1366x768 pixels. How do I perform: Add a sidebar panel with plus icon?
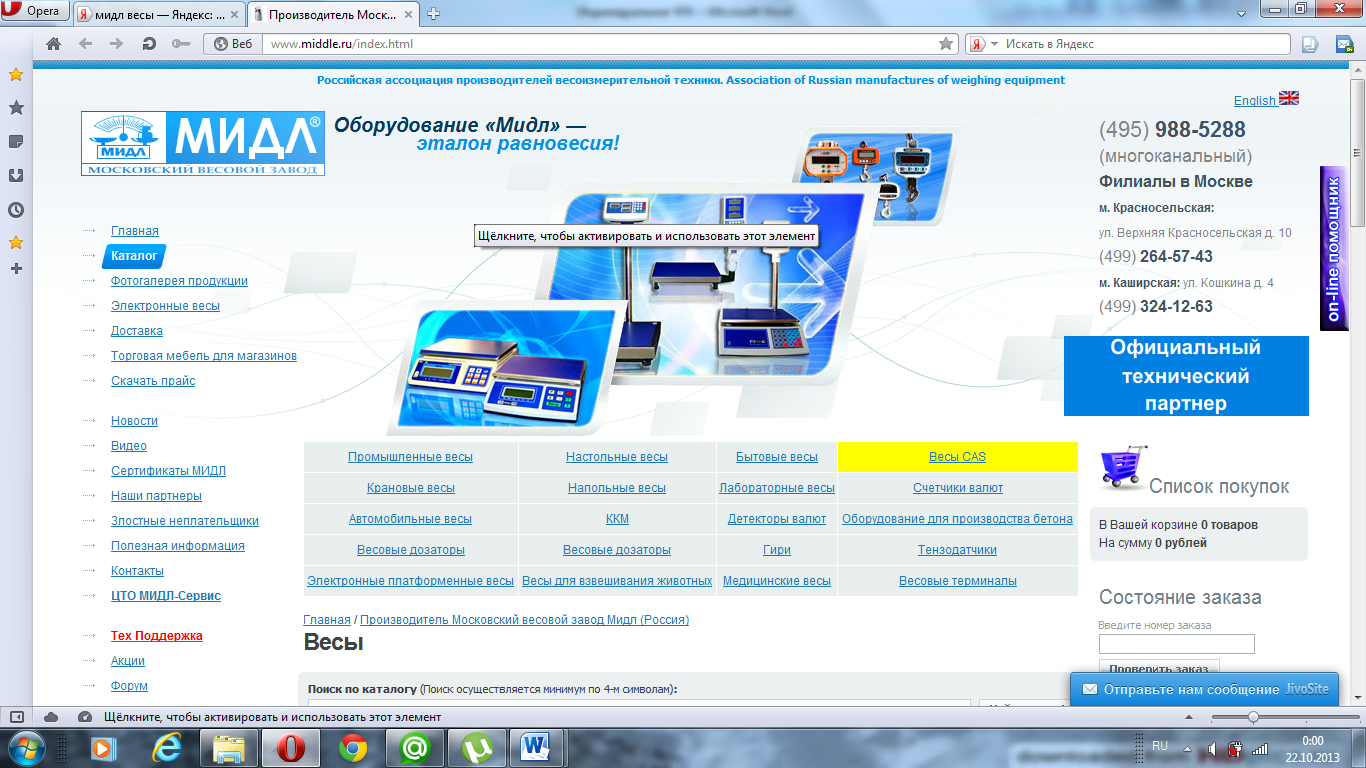[x=16, y=268]
